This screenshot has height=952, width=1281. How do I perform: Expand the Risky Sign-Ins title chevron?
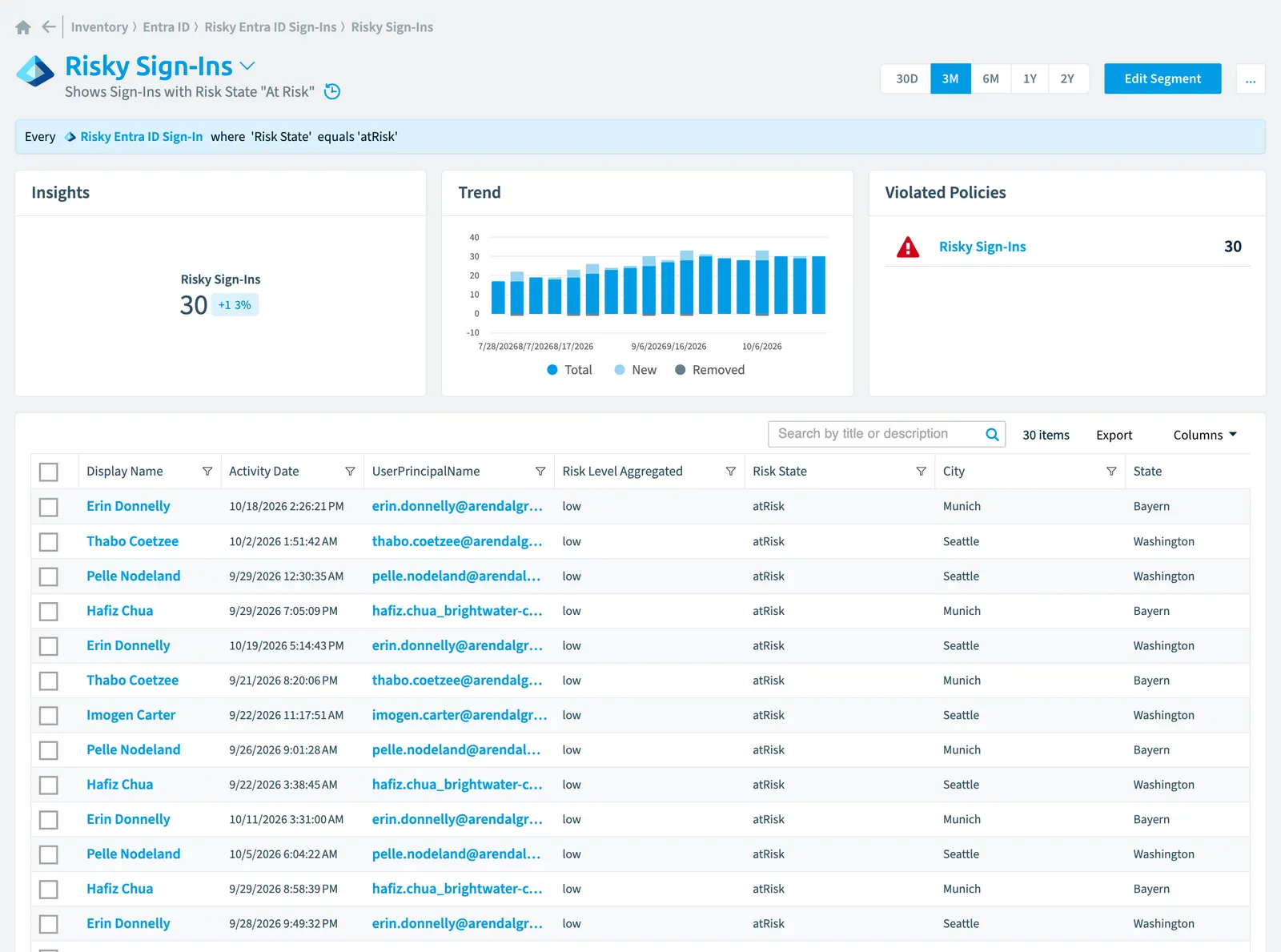pos(247,66)
